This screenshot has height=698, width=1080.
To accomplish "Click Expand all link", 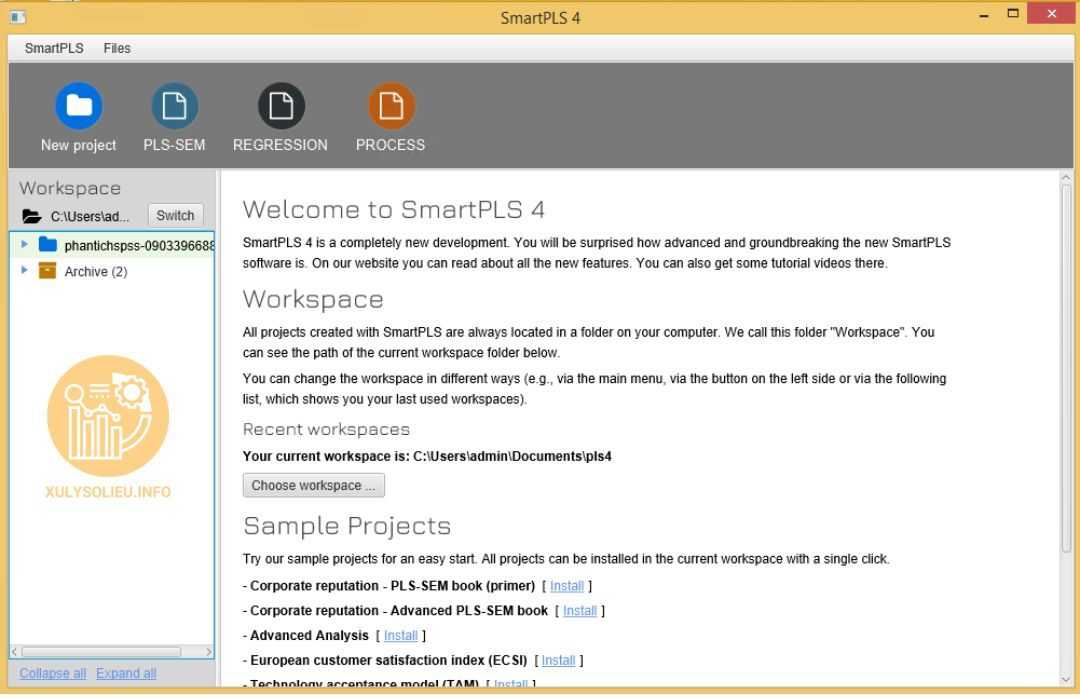I will click(x=126, y=673).
